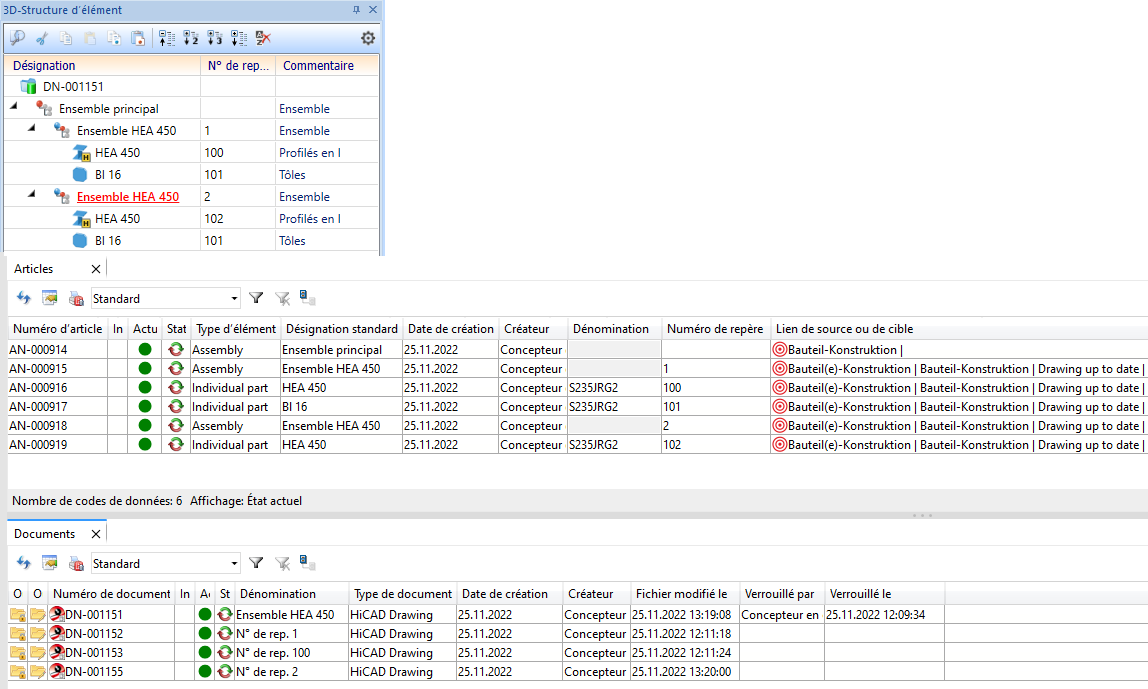Image resolution: width=1148 pixels, height=689 pixels.
Task: Close the Articles tab
Action: [96, 269]
